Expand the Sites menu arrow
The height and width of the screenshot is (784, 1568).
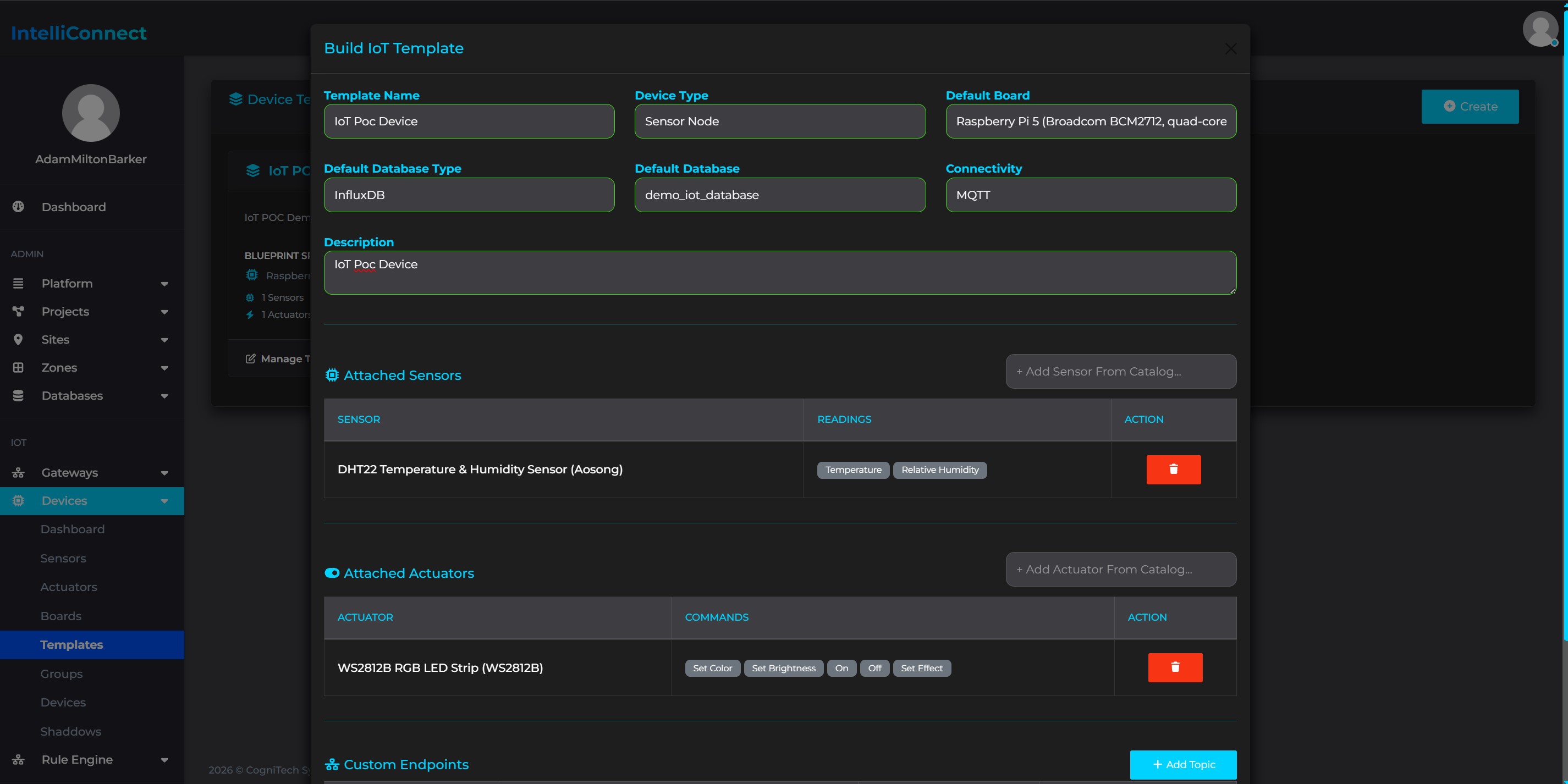(164, 340)
